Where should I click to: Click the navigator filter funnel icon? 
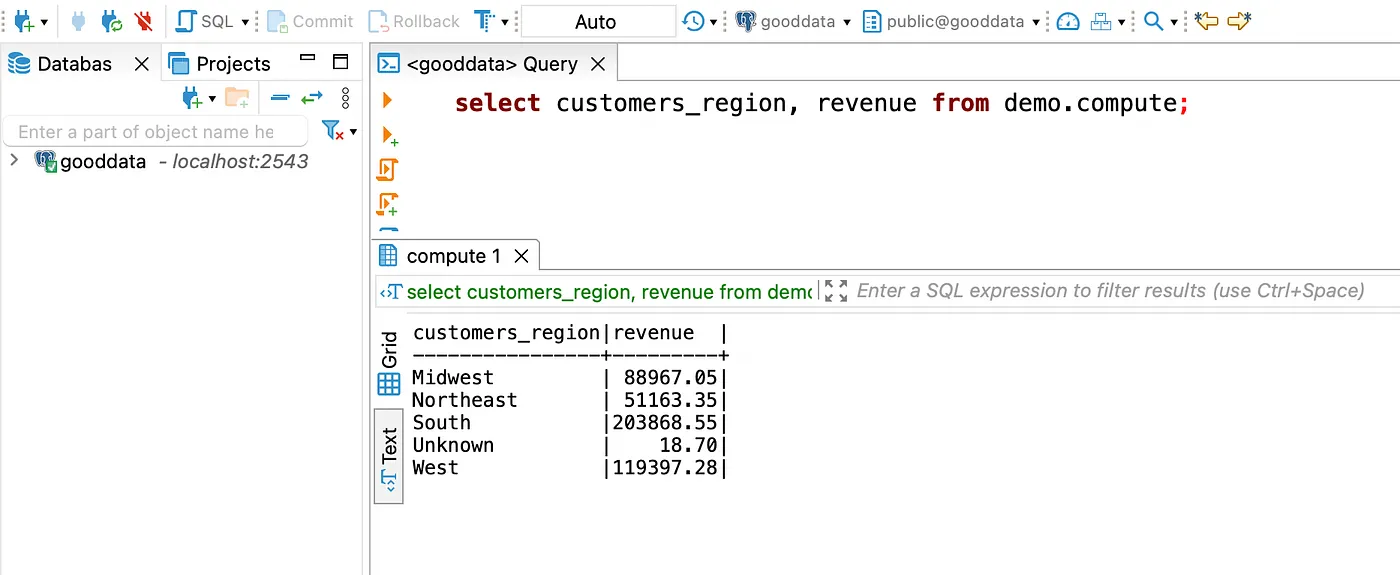(x=333, y=131)
